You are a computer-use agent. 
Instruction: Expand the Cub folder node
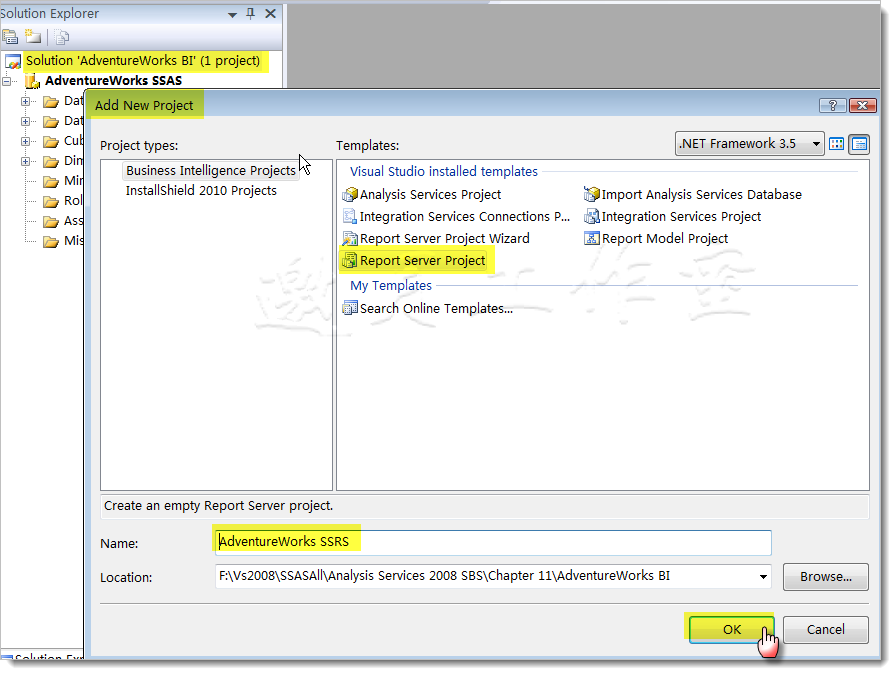25,141
